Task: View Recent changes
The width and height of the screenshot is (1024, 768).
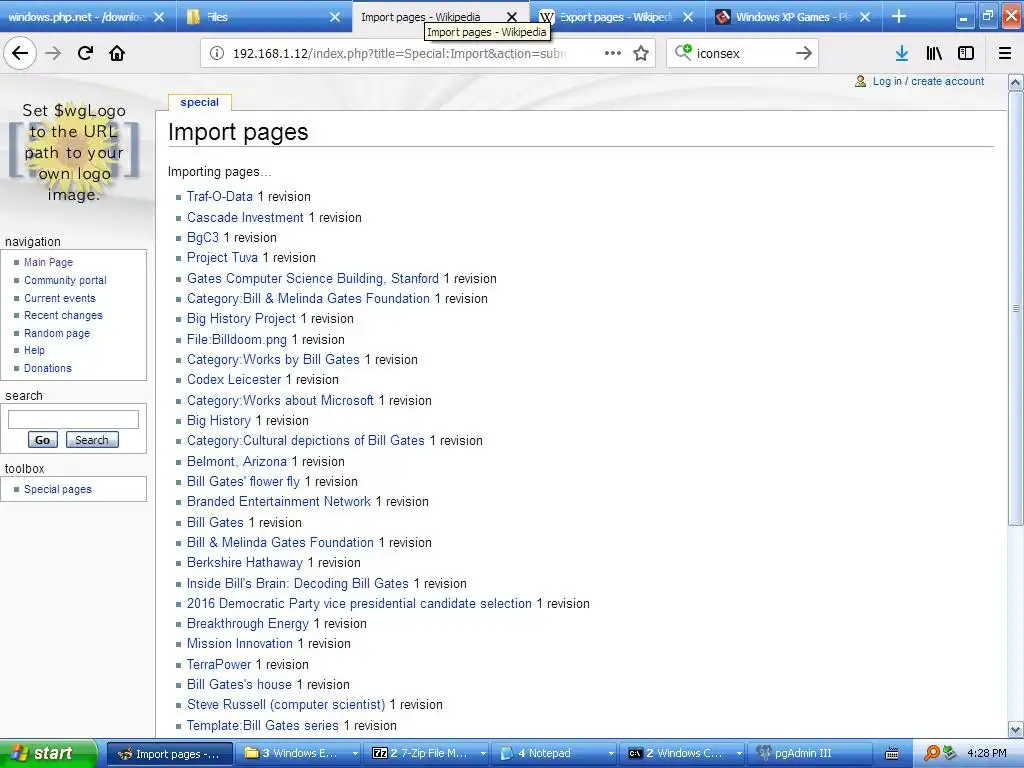Action: [x=63, y=315]
